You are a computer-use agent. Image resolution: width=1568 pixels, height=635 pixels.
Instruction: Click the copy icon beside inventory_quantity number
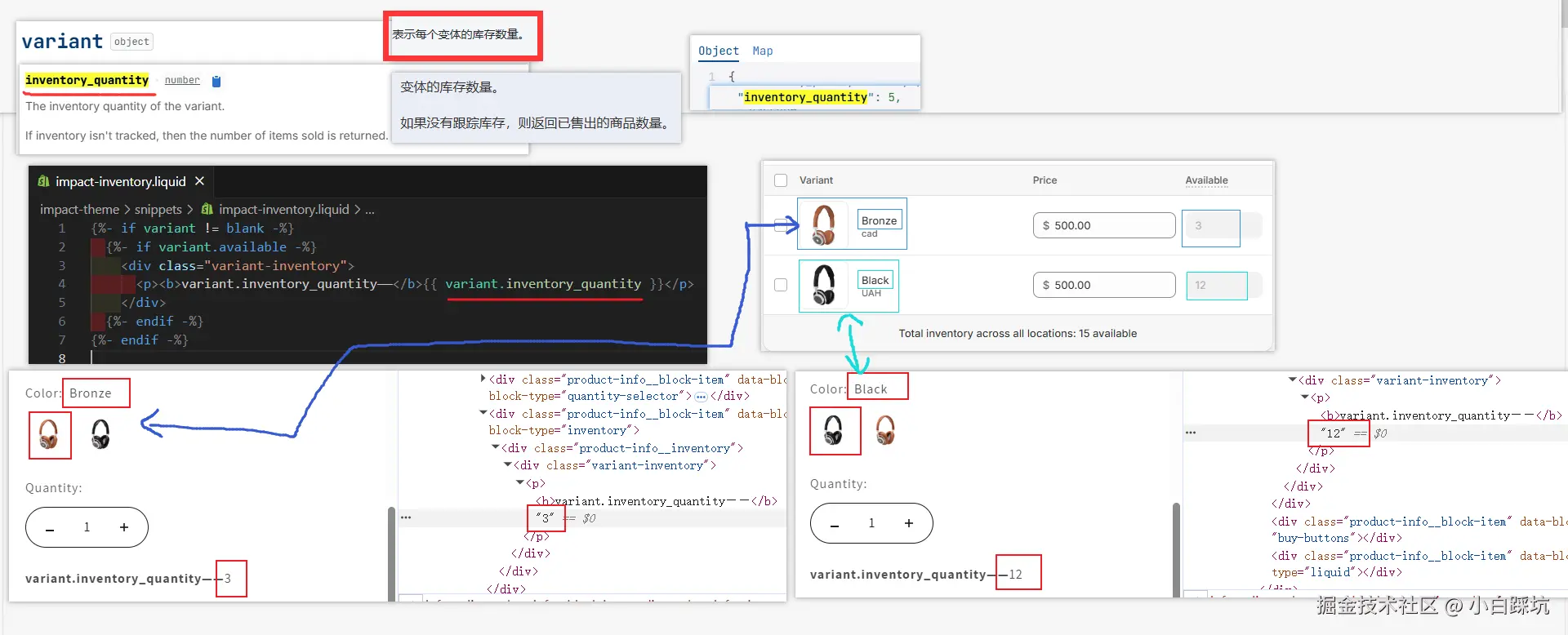point(216,81)
